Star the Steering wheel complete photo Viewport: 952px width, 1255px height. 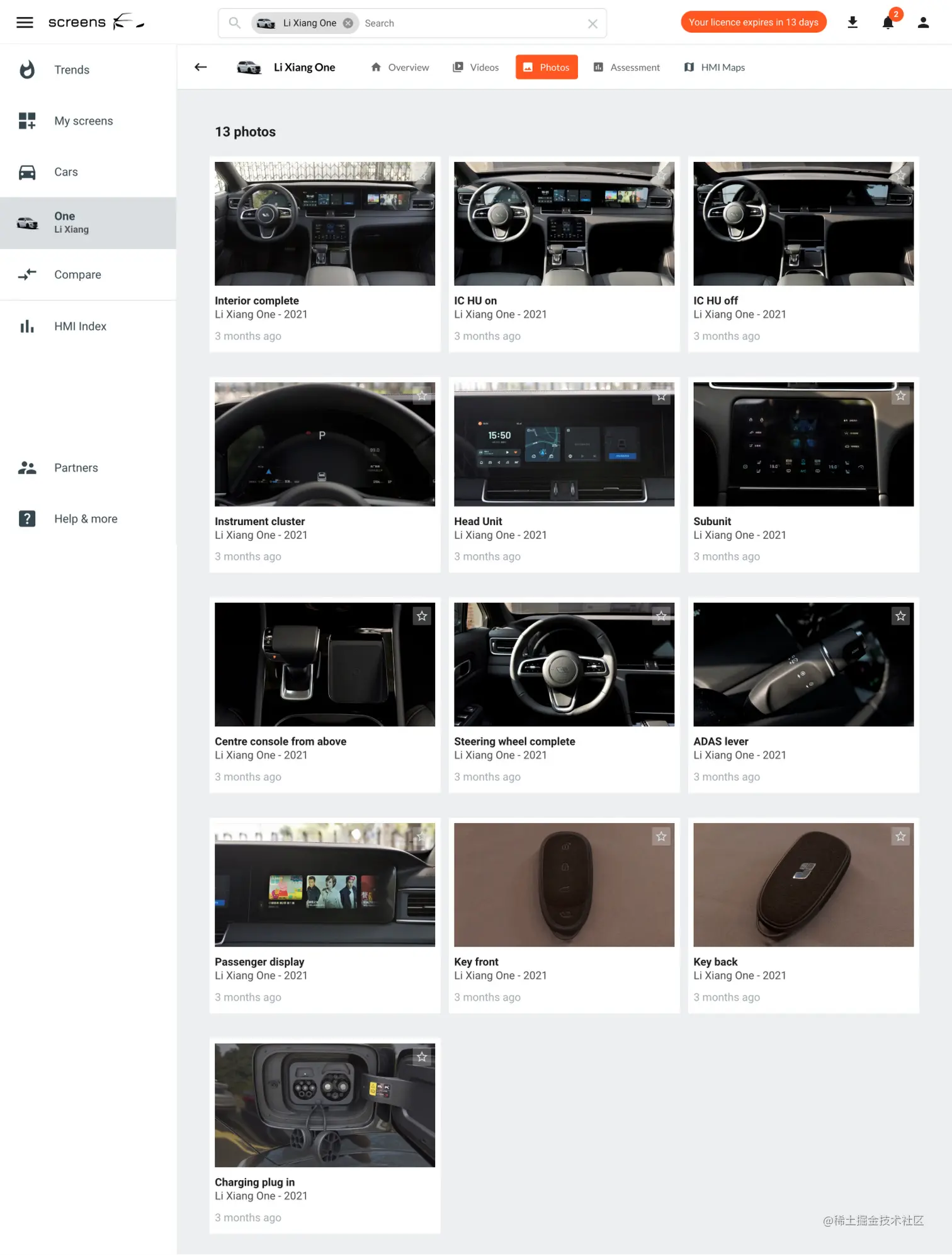[x=661, y=616]
